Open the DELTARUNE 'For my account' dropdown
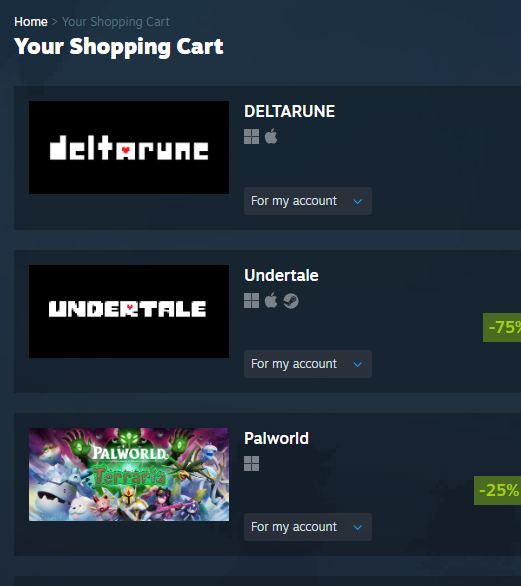Image resolution: width=521 pixels, height=586 pixels. click(308, 201)
